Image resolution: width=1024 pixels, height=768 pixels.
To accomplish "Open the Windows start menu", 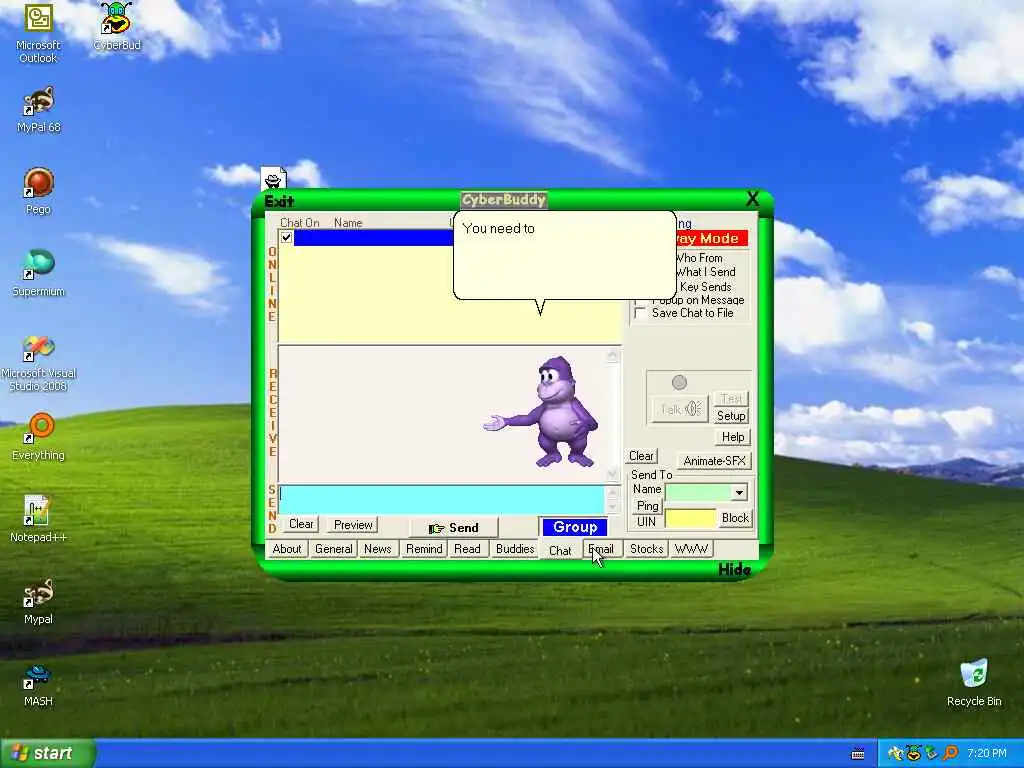I will (46, 754).
